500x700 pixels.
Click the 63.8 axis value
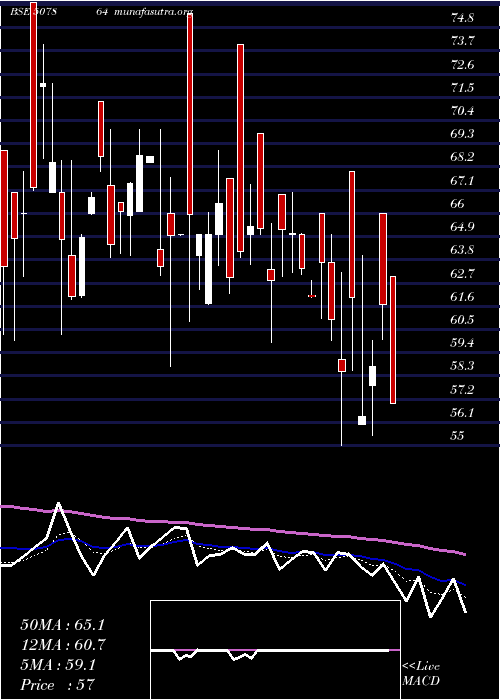[x=462, y=250]
